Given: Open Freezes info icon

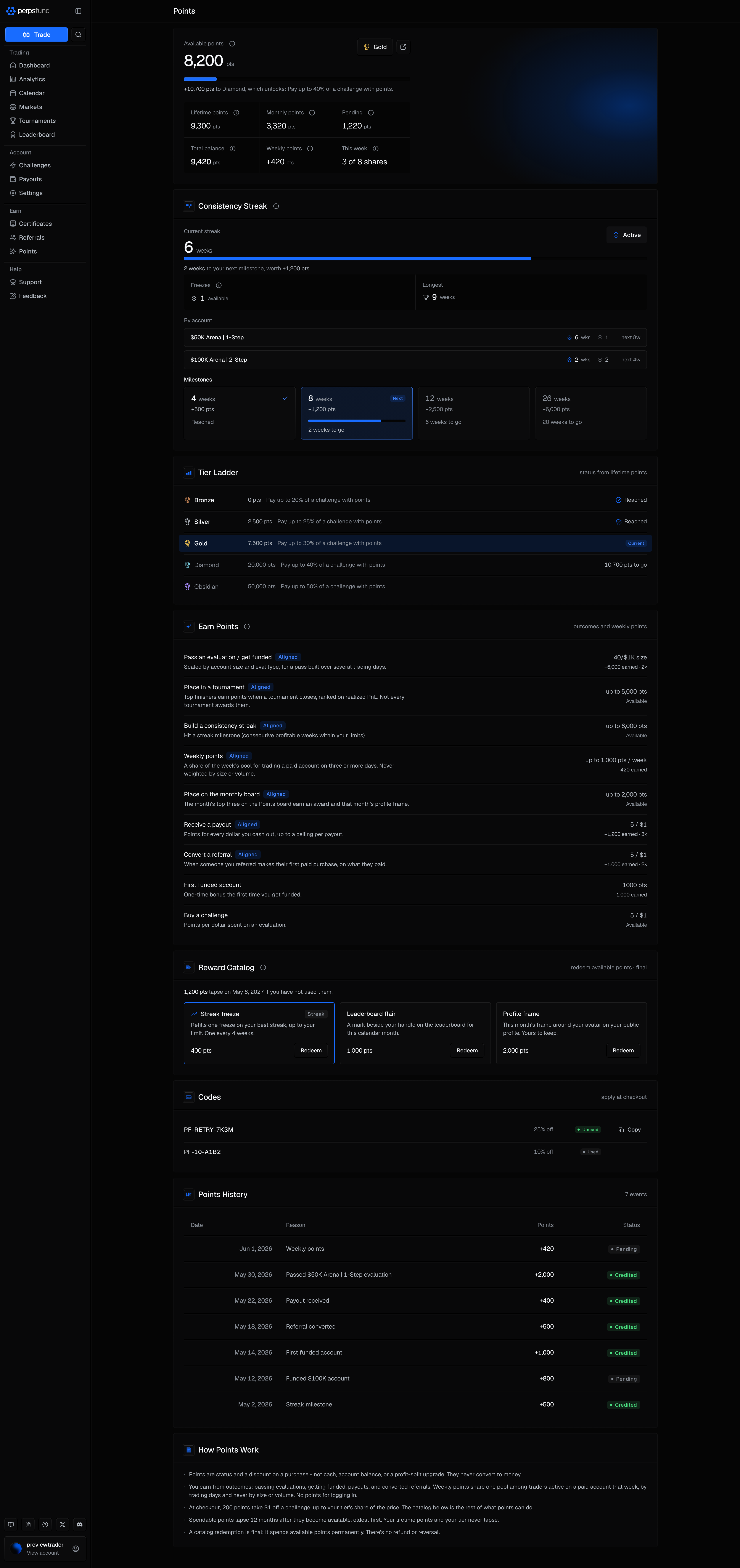Looking at the screenshot, I should (219, 285).
